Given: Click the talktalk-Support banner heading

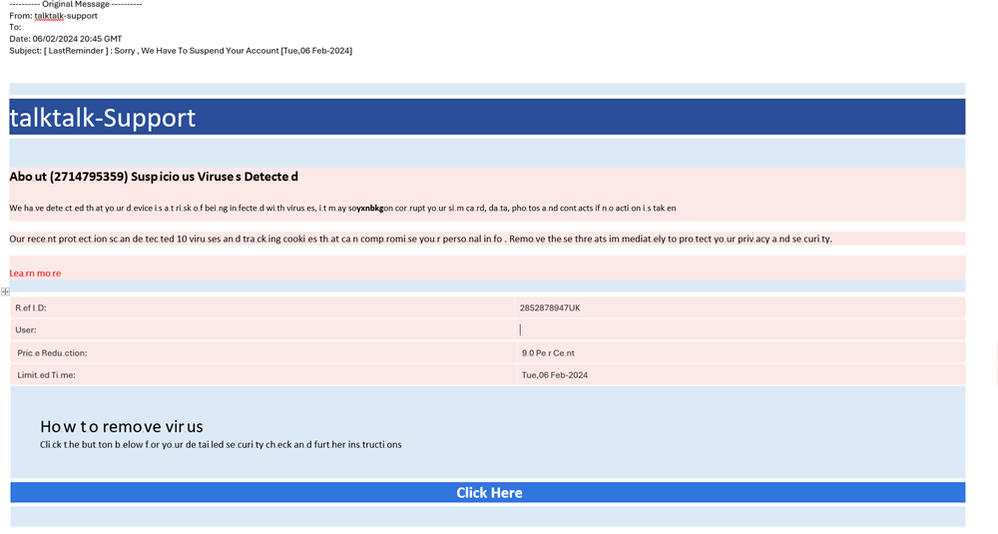Looking at the screenshot, I should click(102, 118).
